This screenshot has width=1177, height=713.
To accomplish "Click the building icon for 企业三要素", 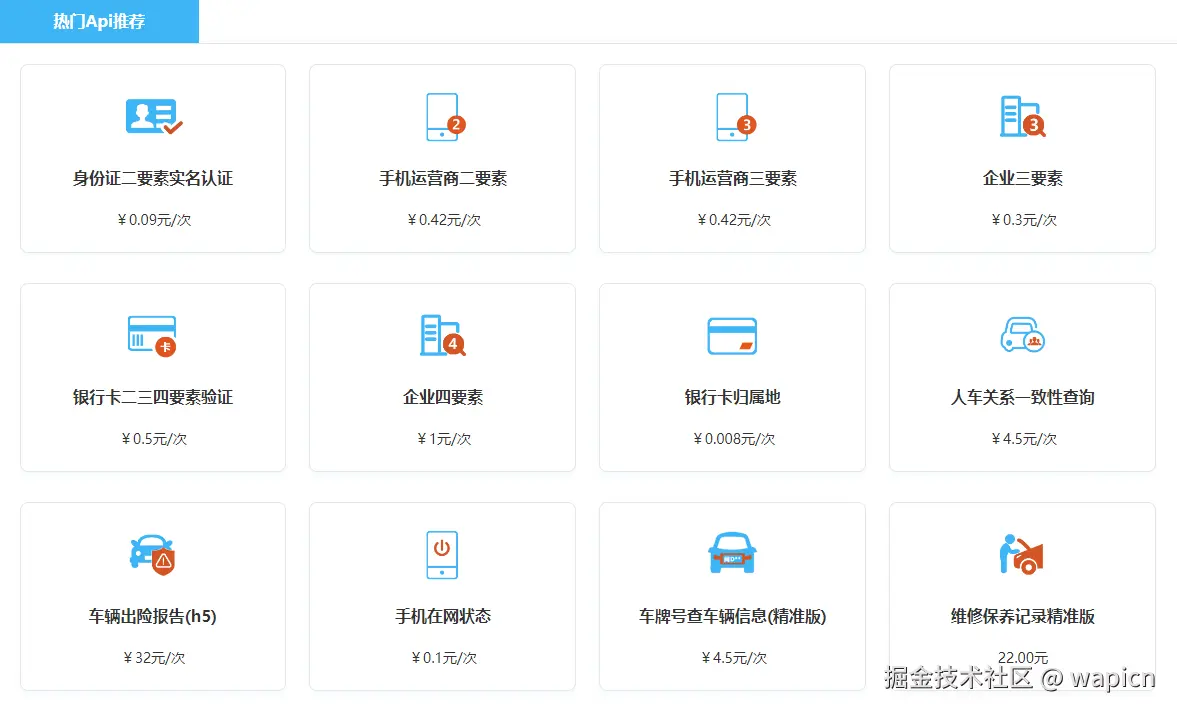I will tap(1021, 114).
